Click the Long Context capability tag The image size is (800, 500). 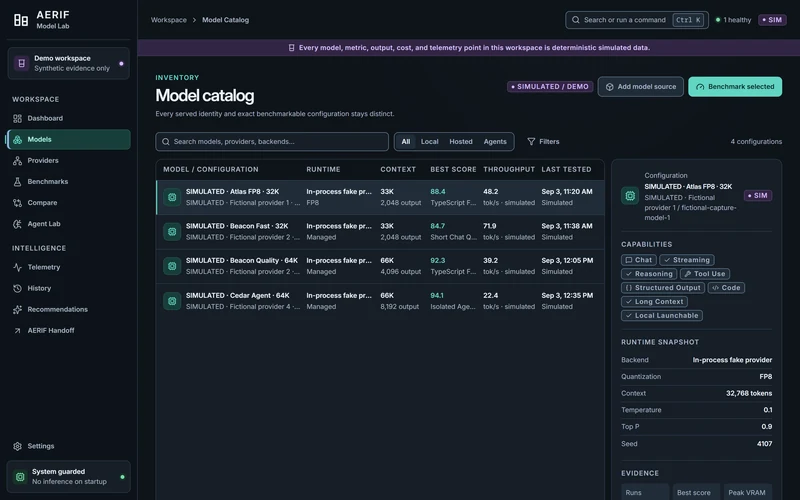(x=654, y=302)
